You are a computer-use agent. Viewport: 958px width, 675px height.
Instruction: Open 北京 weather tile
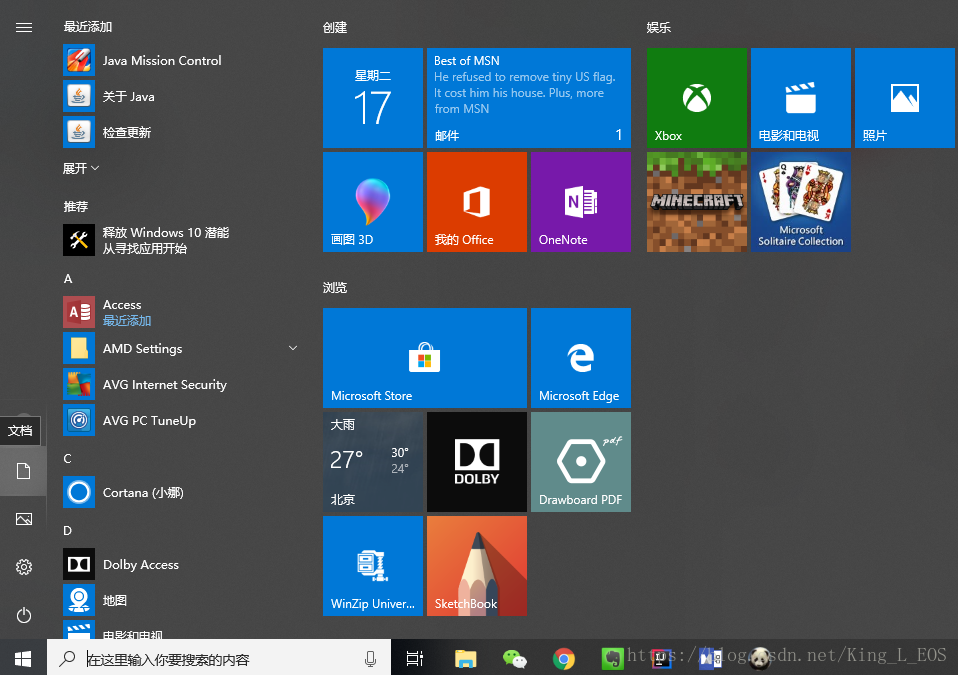point(373,462)
